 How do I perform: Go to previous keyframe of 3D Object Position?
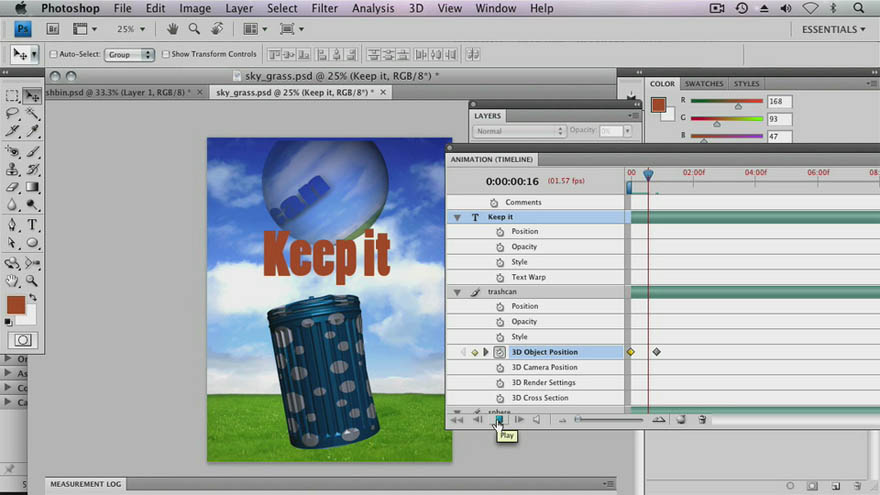coord(463,352)
